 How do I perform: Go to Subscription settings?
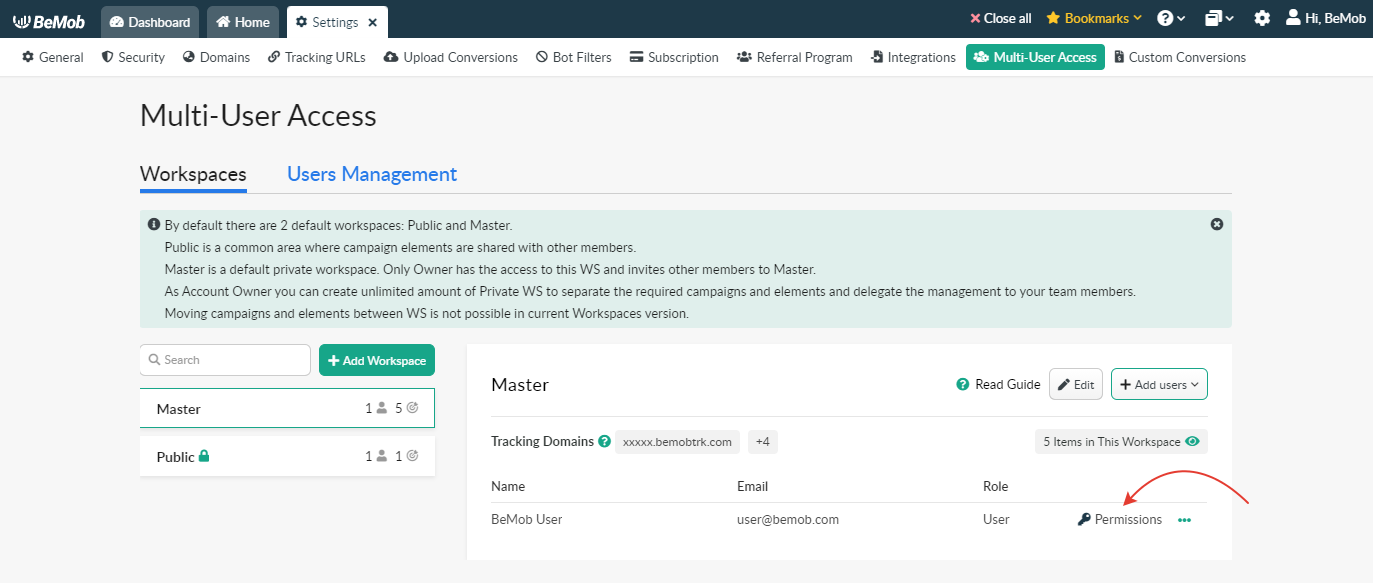pyautogui.click(x=674, y=57)
